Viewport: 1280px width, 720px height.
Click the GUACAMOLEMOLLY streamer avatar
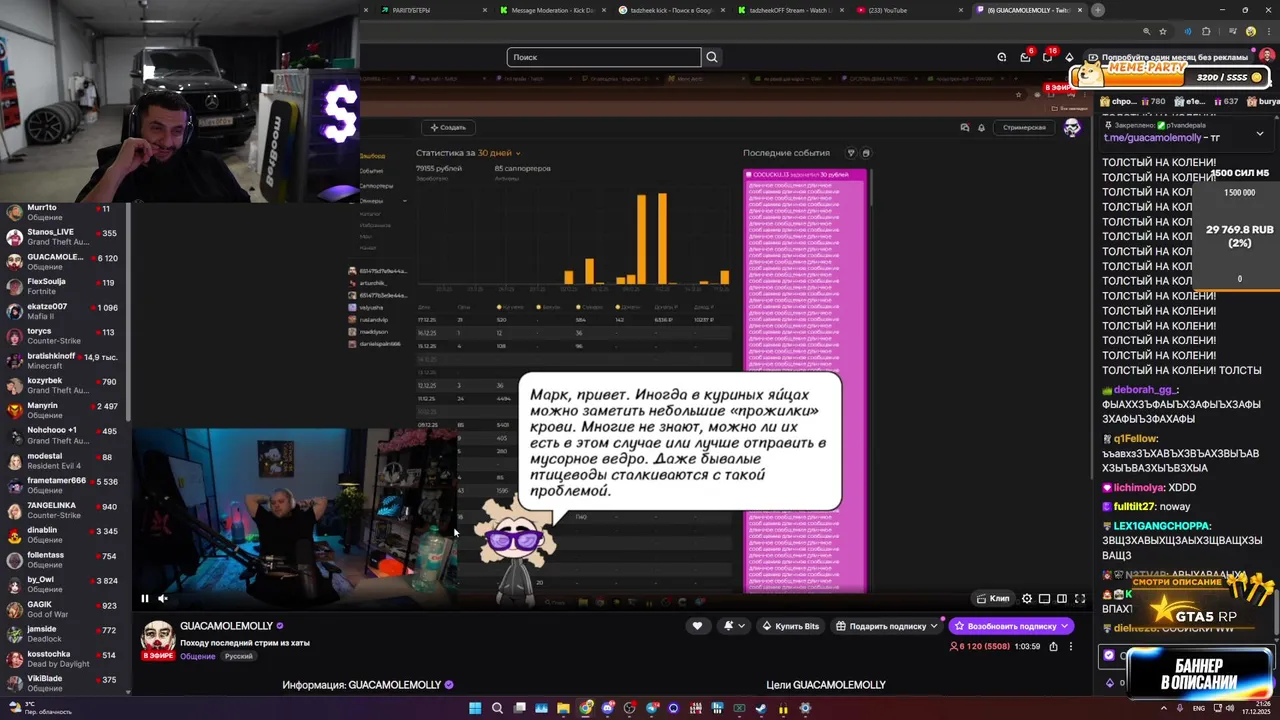(x=158, y=637)
